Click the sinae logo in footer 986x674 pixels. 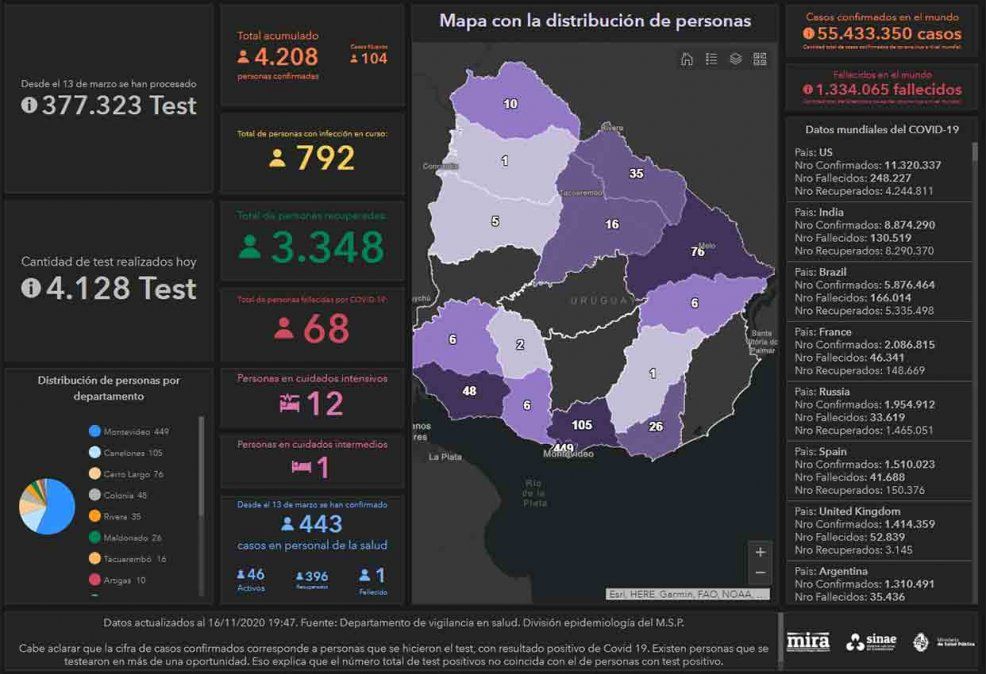871,642
